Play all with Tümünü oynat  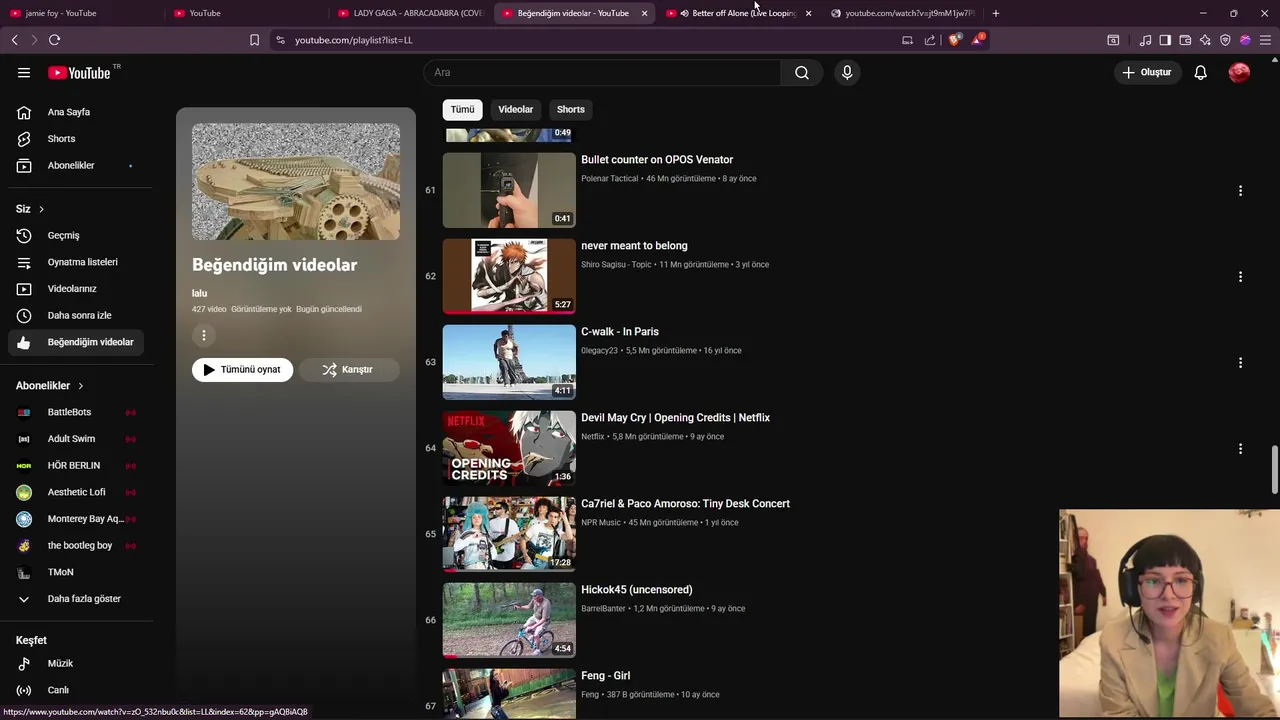pyautogui.click(x=242, y=369)
